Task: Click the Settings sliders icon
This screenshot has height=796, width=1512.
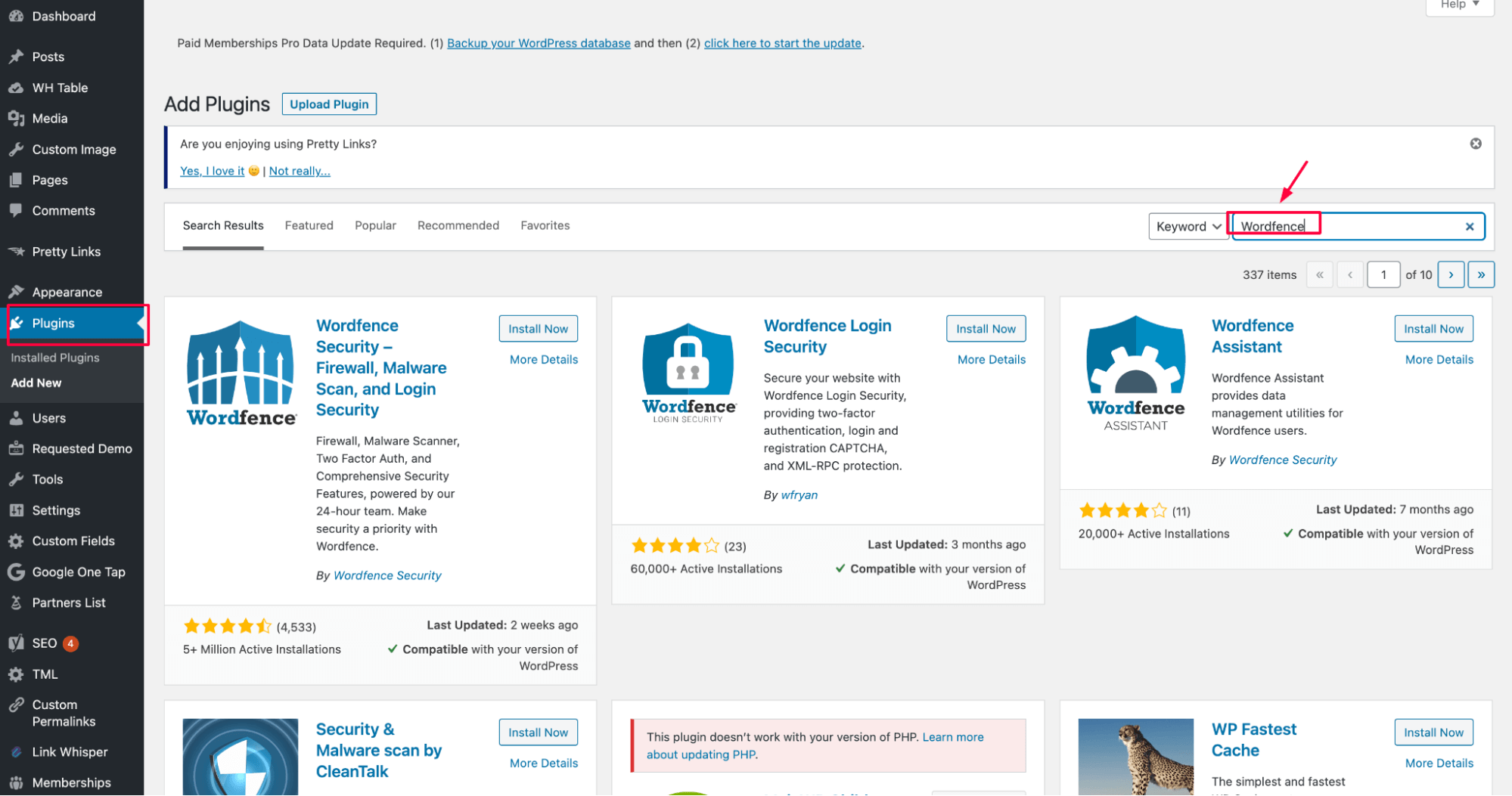Action: tap(16, 510)
